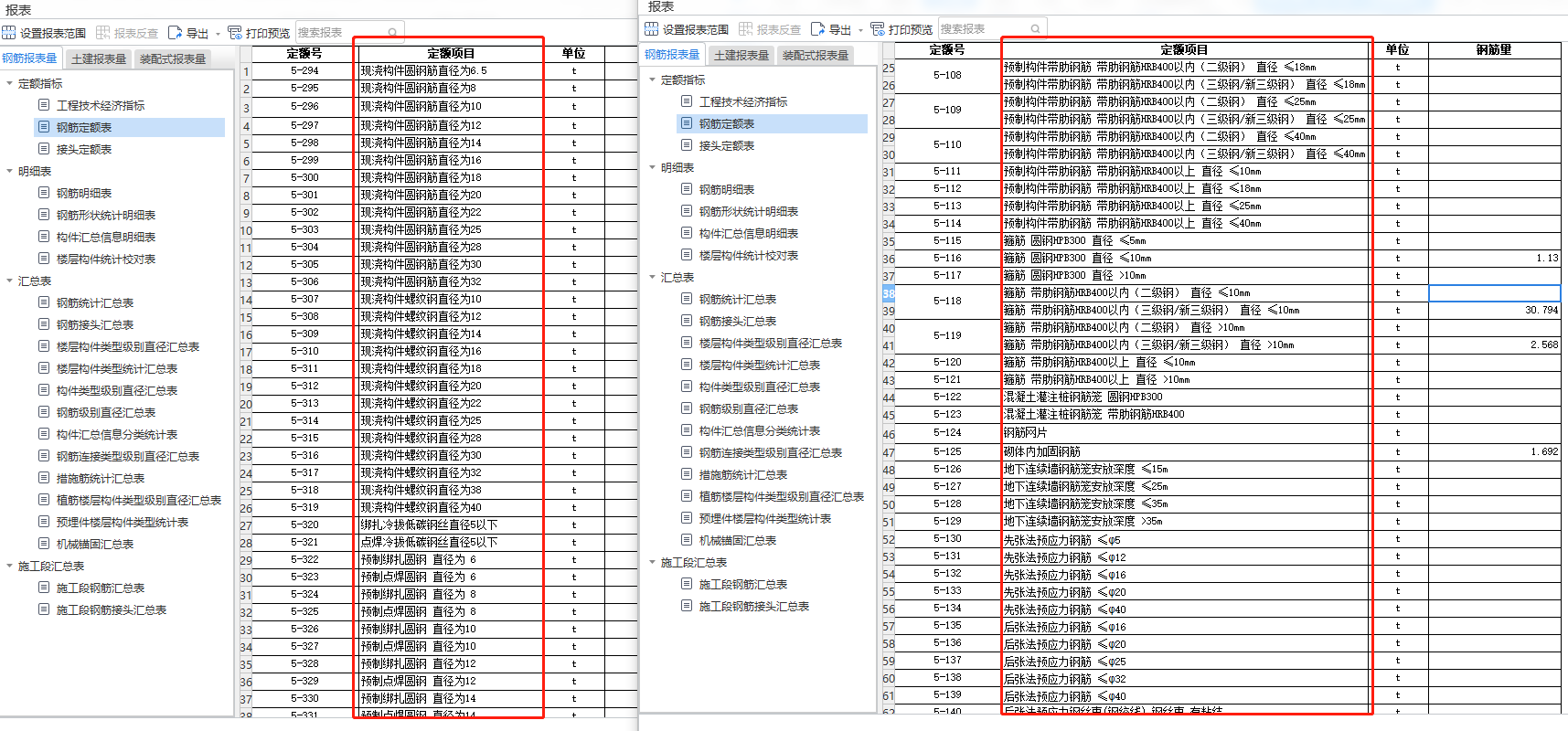Click icon beside 机械锚固汇总表 in left tree
This screenshot has height=731, width=1568.
(x=44, y=544)
